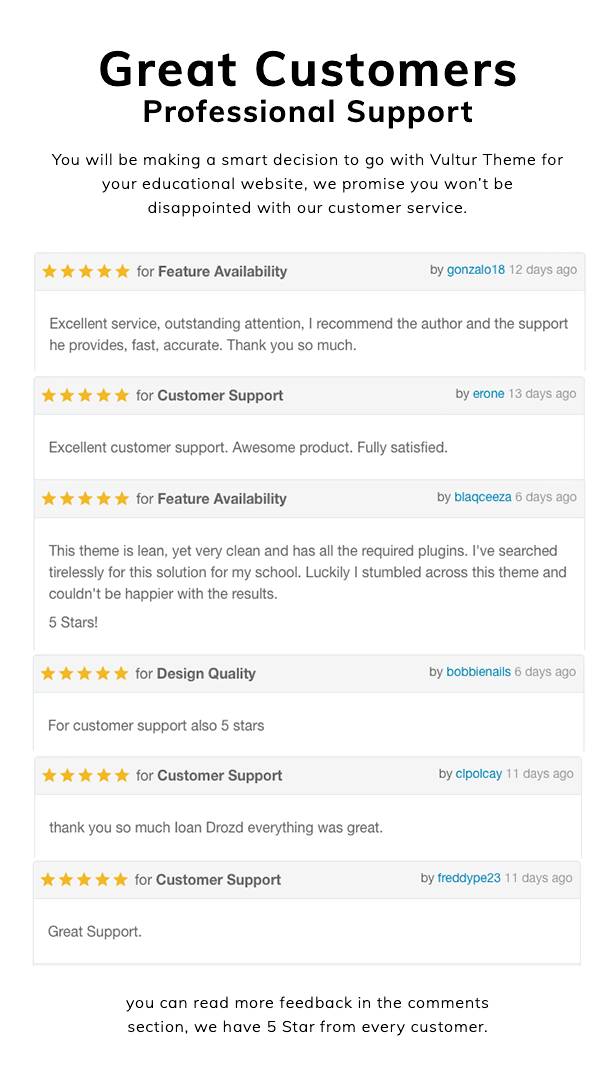Click the Professional Support subheading
Image resolution: width=615 pixels, height=1073 pixels.
coord(308,112)
